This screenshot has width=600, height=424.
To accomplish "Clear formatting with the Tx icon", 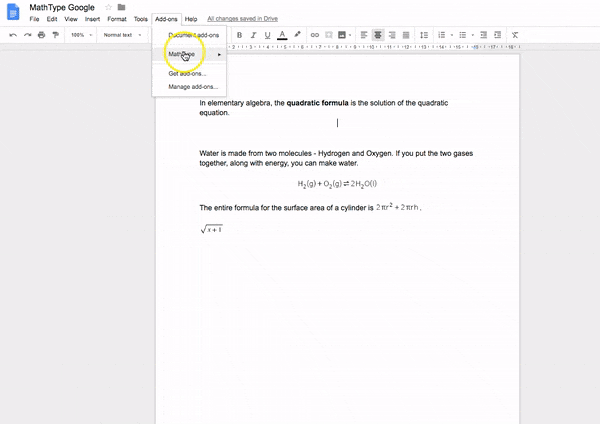I will [515, 35].
